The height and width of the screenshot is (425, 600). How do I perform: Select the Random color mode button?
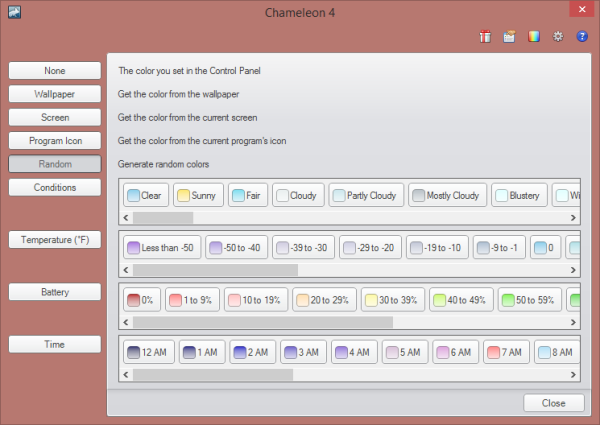(55, 164)
